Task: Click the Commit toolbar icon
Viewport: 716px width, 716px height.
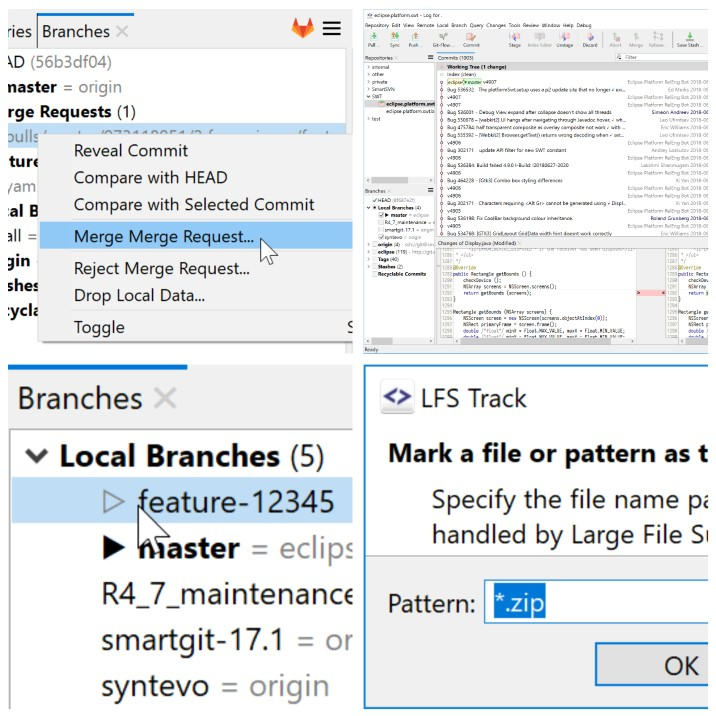Action: pyautogui.click(x=471, y=37)
